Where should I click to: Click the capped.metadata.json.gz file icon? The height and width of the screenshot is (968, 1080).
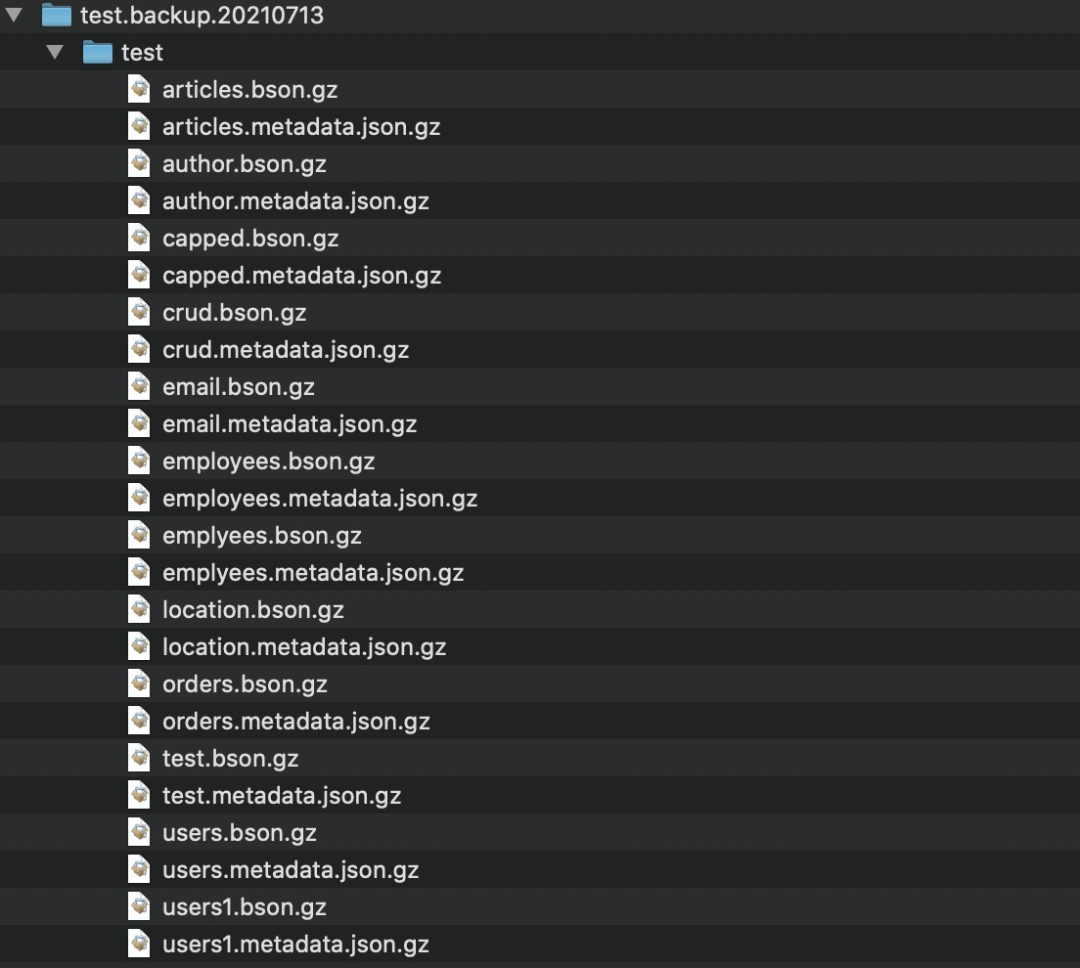pos(139,275)
